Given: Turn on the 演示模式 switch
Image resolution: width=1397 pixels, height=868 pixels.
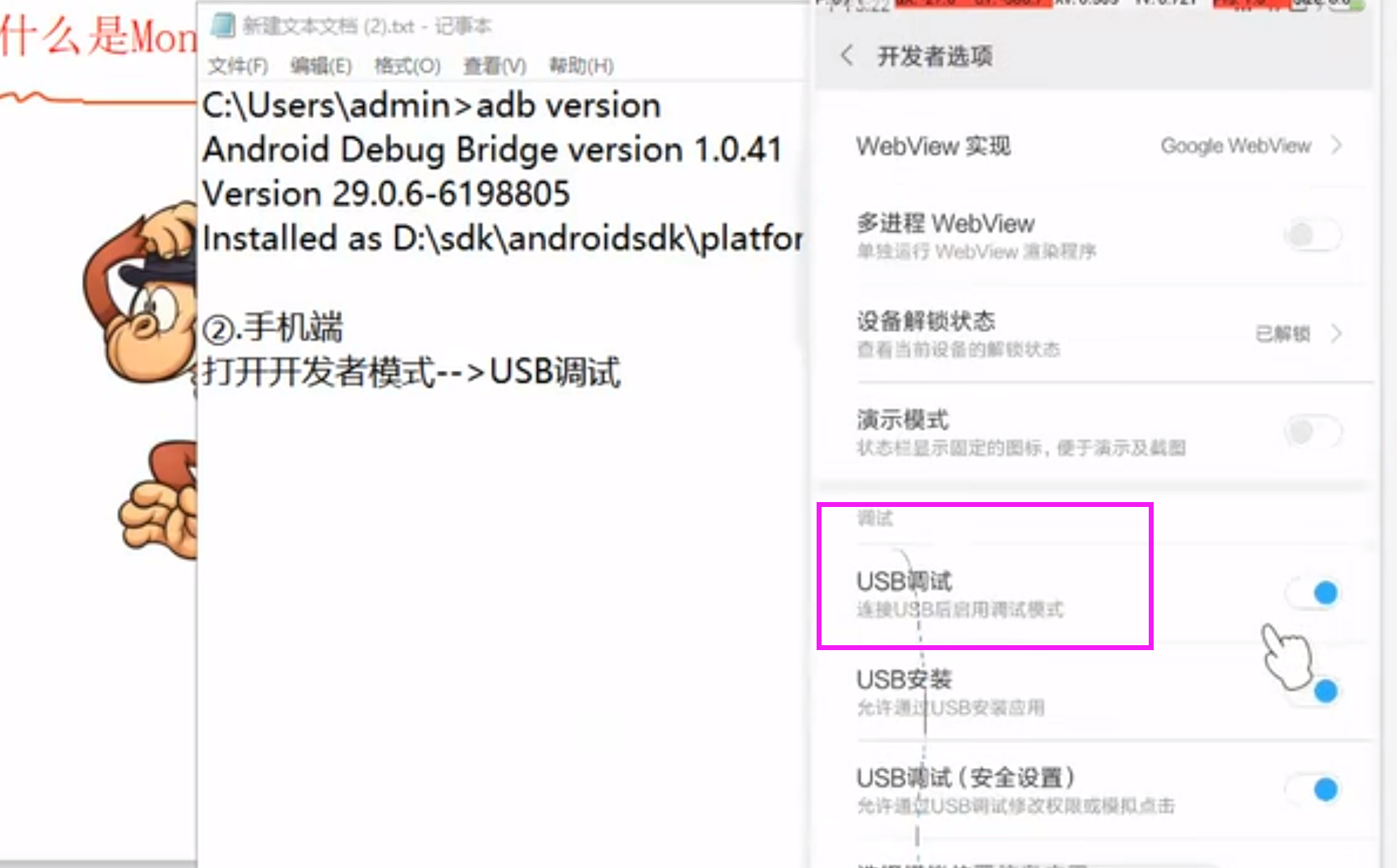Looking at the screenshot, I should point(1312,431).
